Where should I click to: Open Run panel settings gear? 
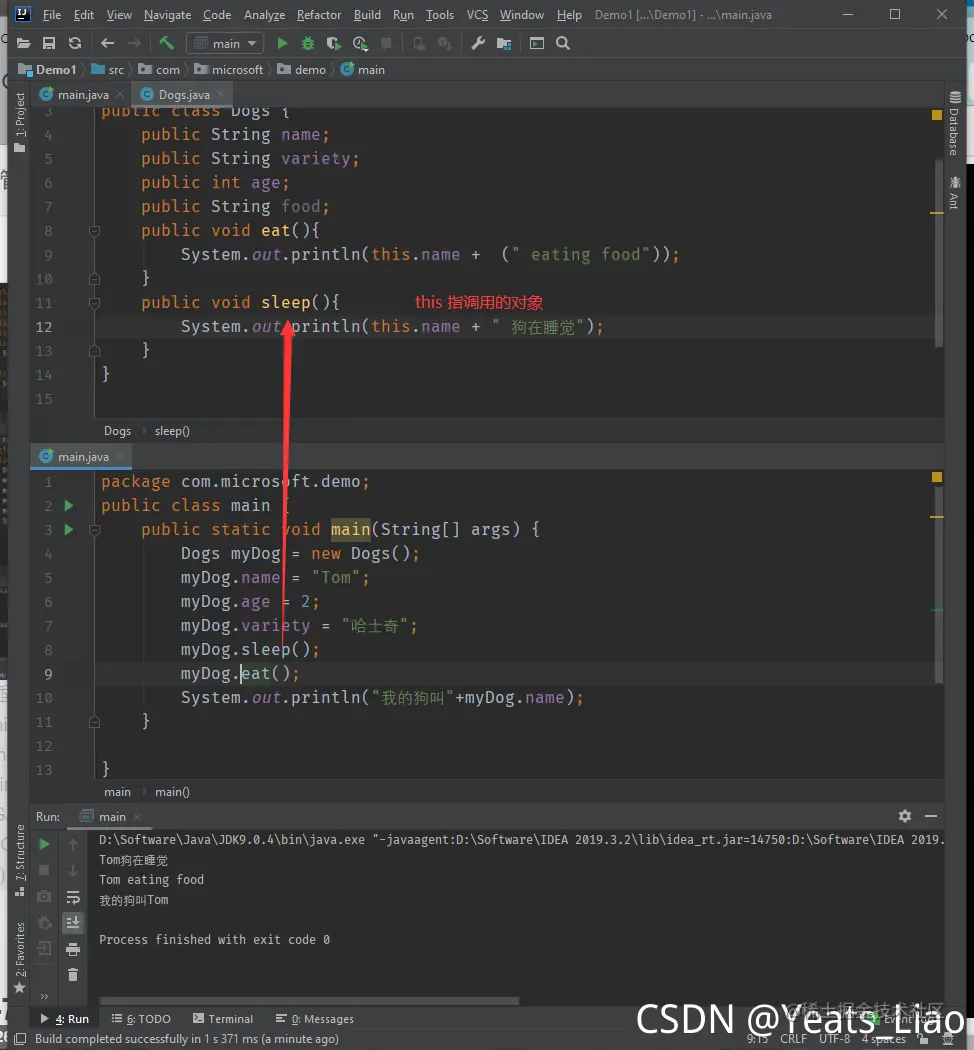[905, 816]
